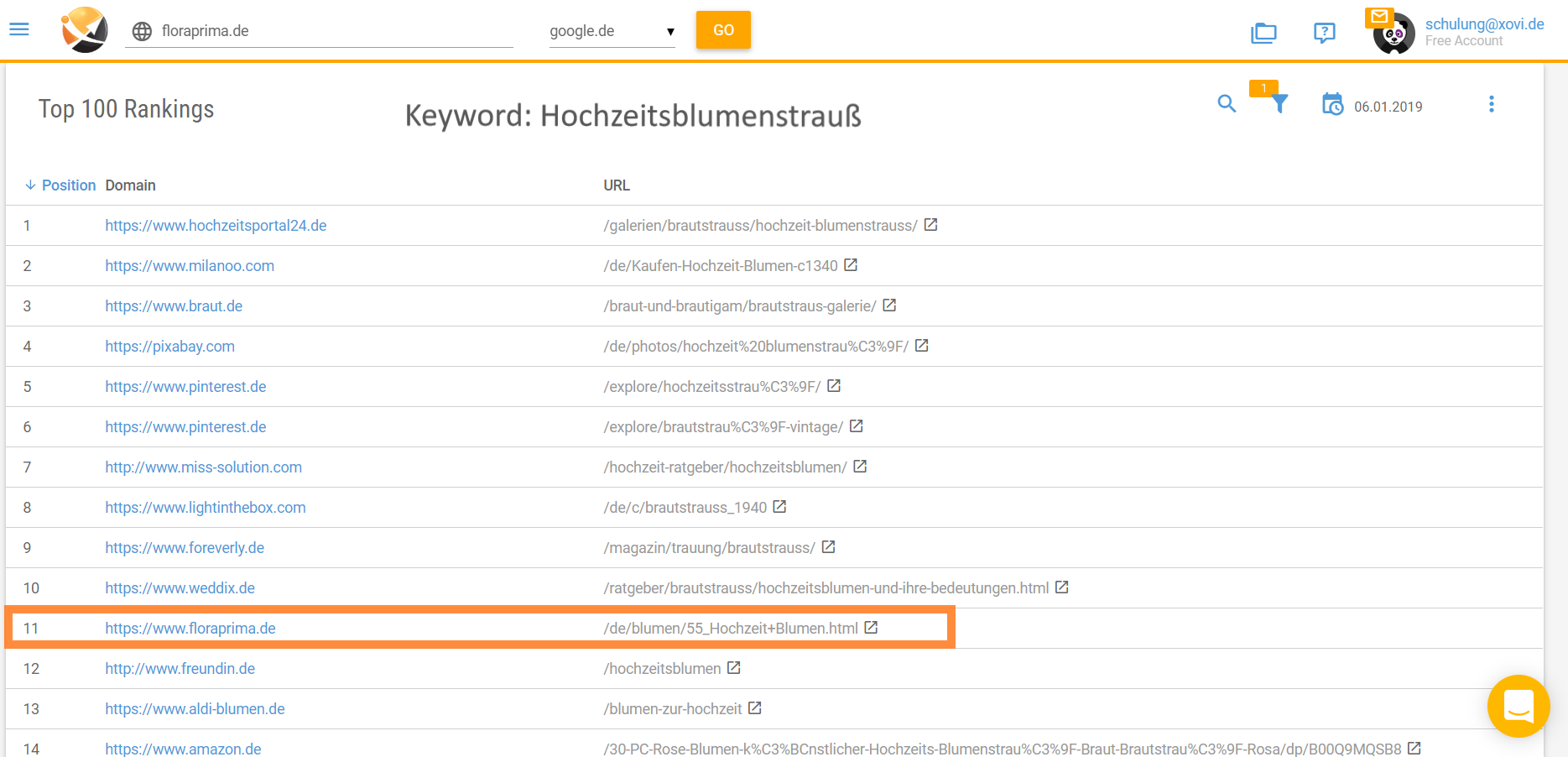Open external link icon for brautstrauss_1940 URL

779,507
